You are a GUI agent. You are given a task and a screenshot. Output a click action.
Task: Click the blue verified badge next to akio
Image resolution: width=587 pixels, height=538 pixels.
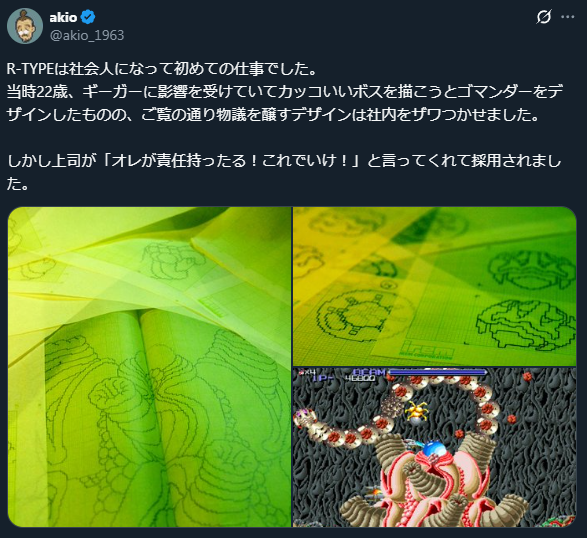click(x=88, y=17)
